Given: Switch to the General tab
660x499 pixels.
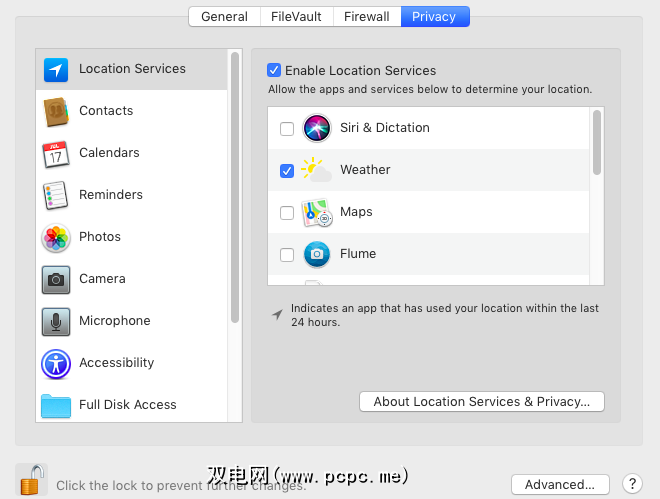Looking at the screenshot, I should coord(224,17).
